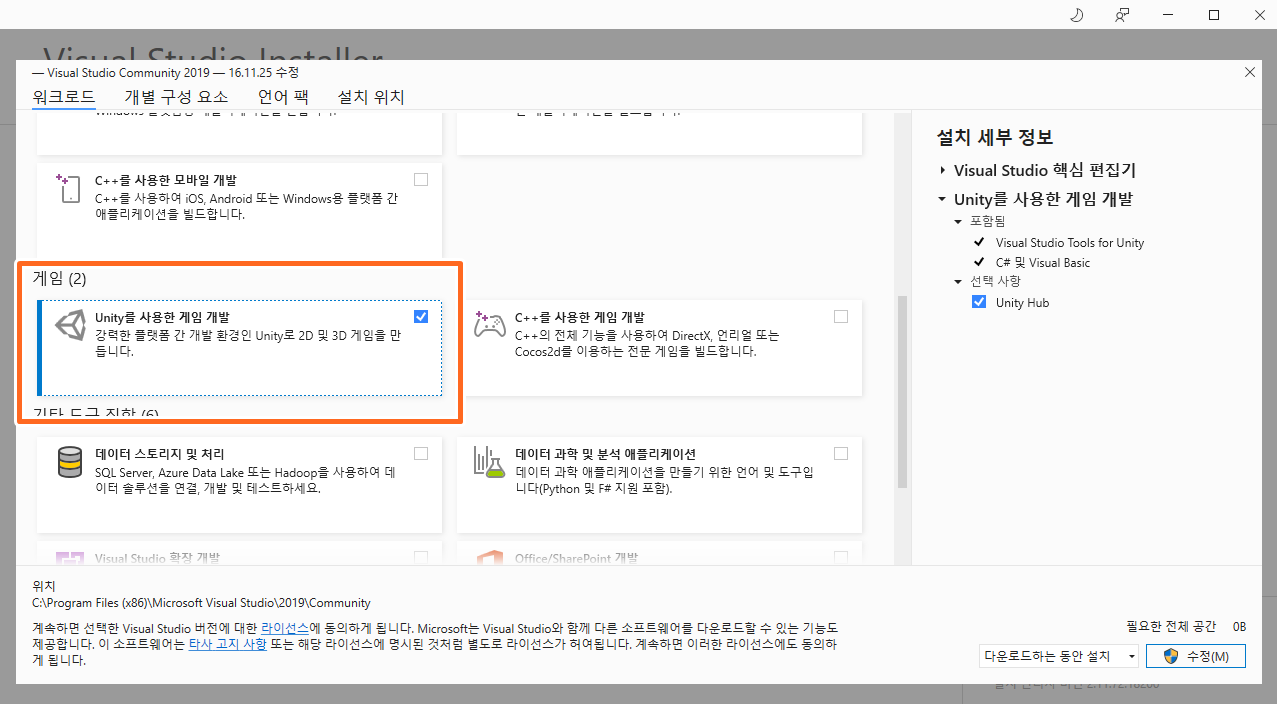Click the feedback person icon in the title bar
Screen dimensions: 1277x704
pyautogui.click(x=1122, y=15)
